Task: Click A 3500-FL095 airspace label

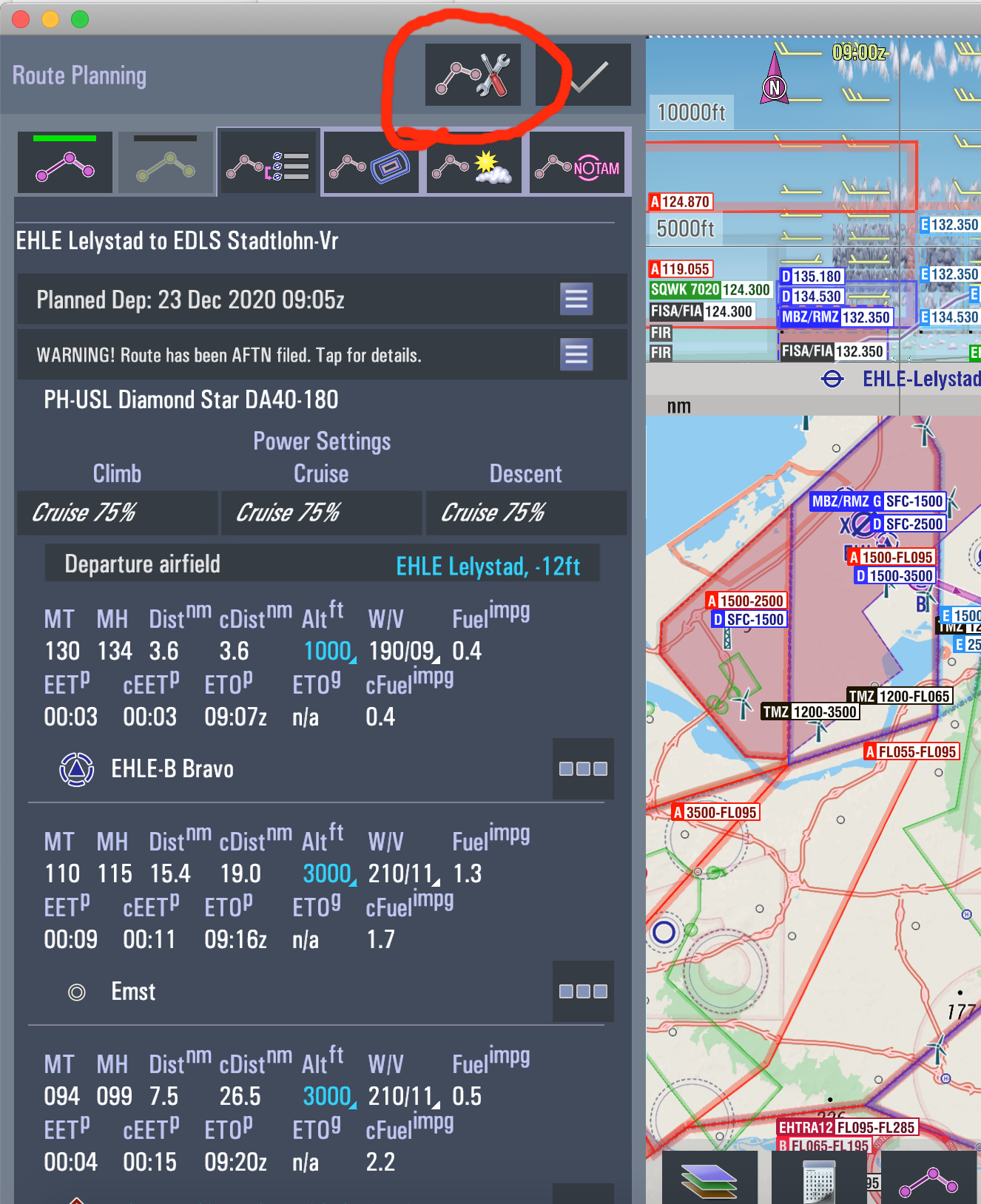Action: click(716, 813)
